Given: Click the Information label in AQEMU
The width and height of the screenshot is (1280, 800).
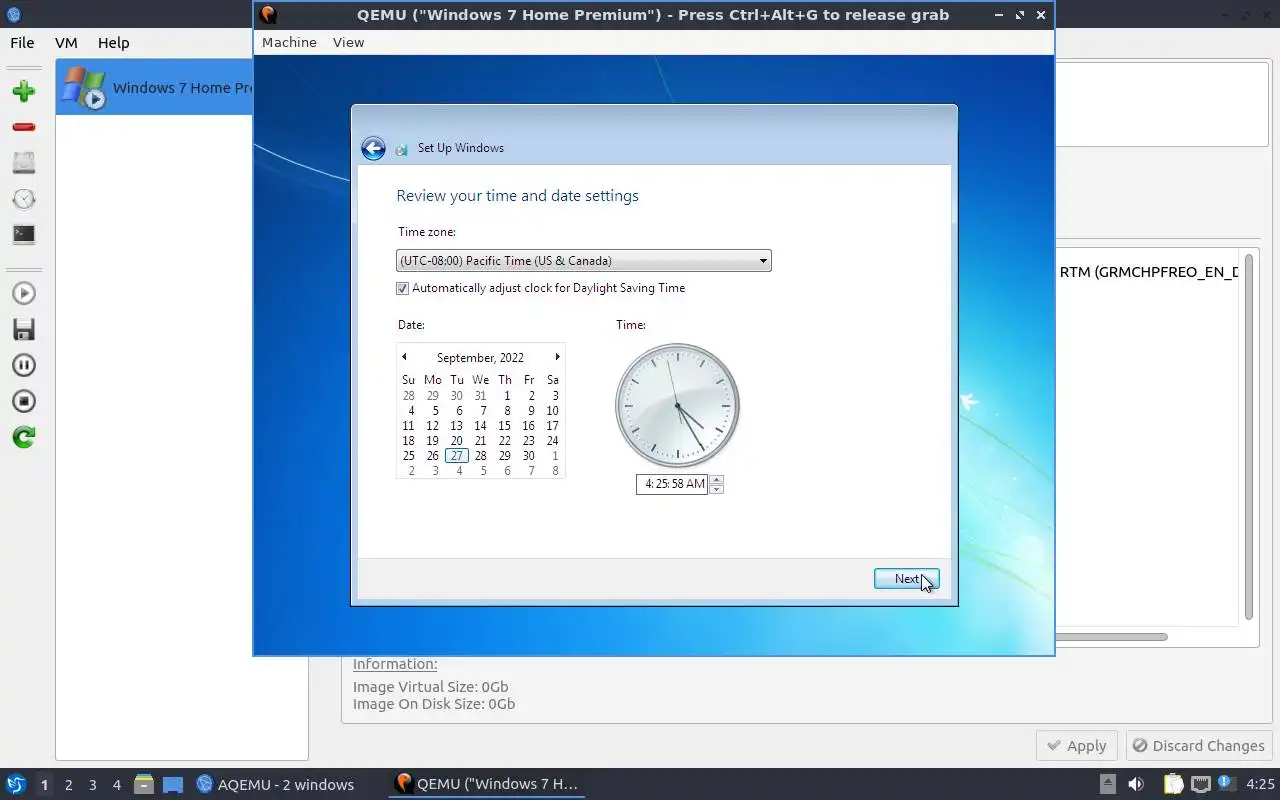Looking at the screenshot, I should (x=395, y=664).
